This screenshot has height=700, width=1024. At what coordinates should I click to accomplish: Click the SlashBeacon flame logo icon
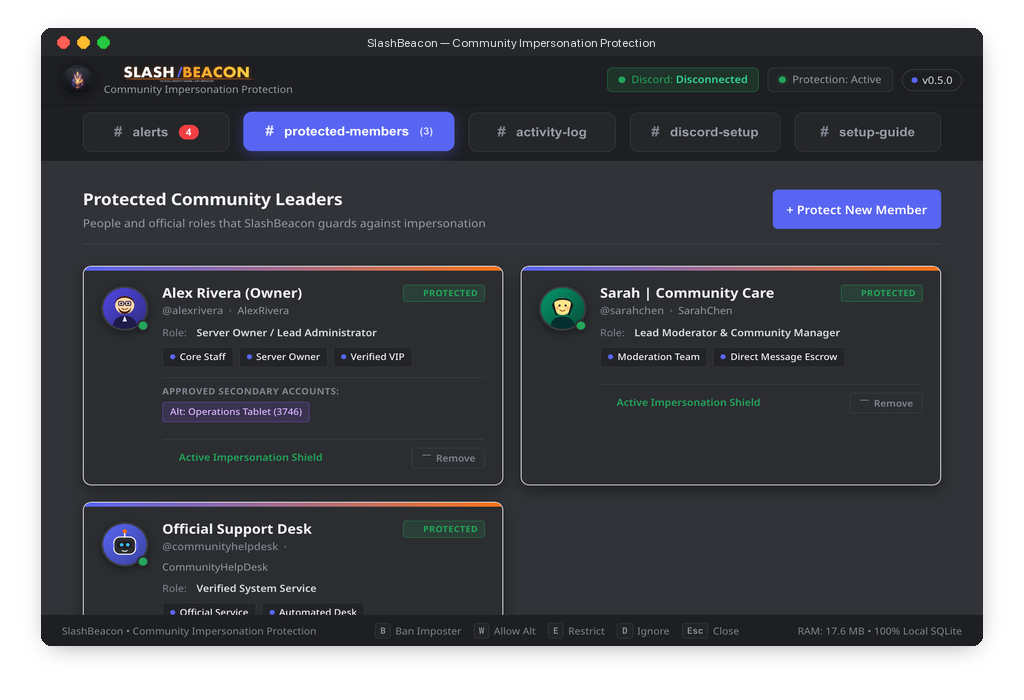[x=78, y=79]
